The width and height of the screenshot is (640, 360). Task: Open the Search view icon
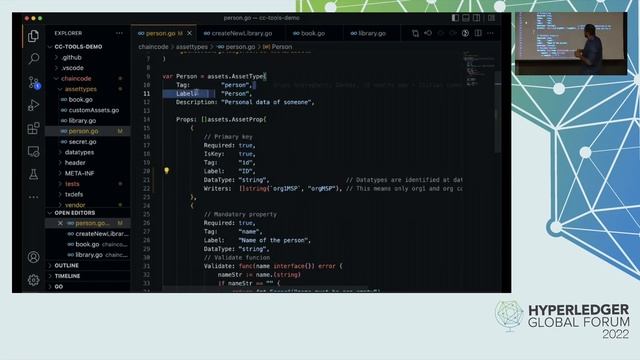click(x=33, y=59)
